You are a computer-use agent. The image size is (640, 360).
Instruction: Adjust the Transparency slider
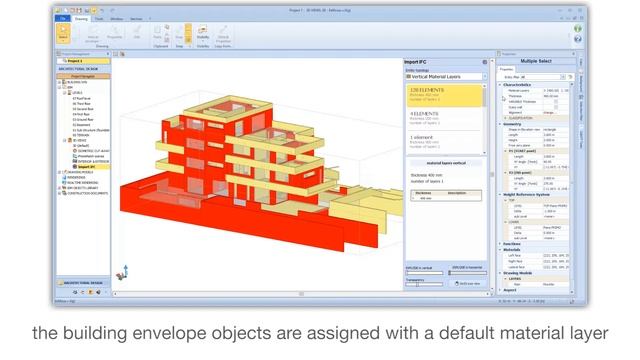(x=424, y=284)
